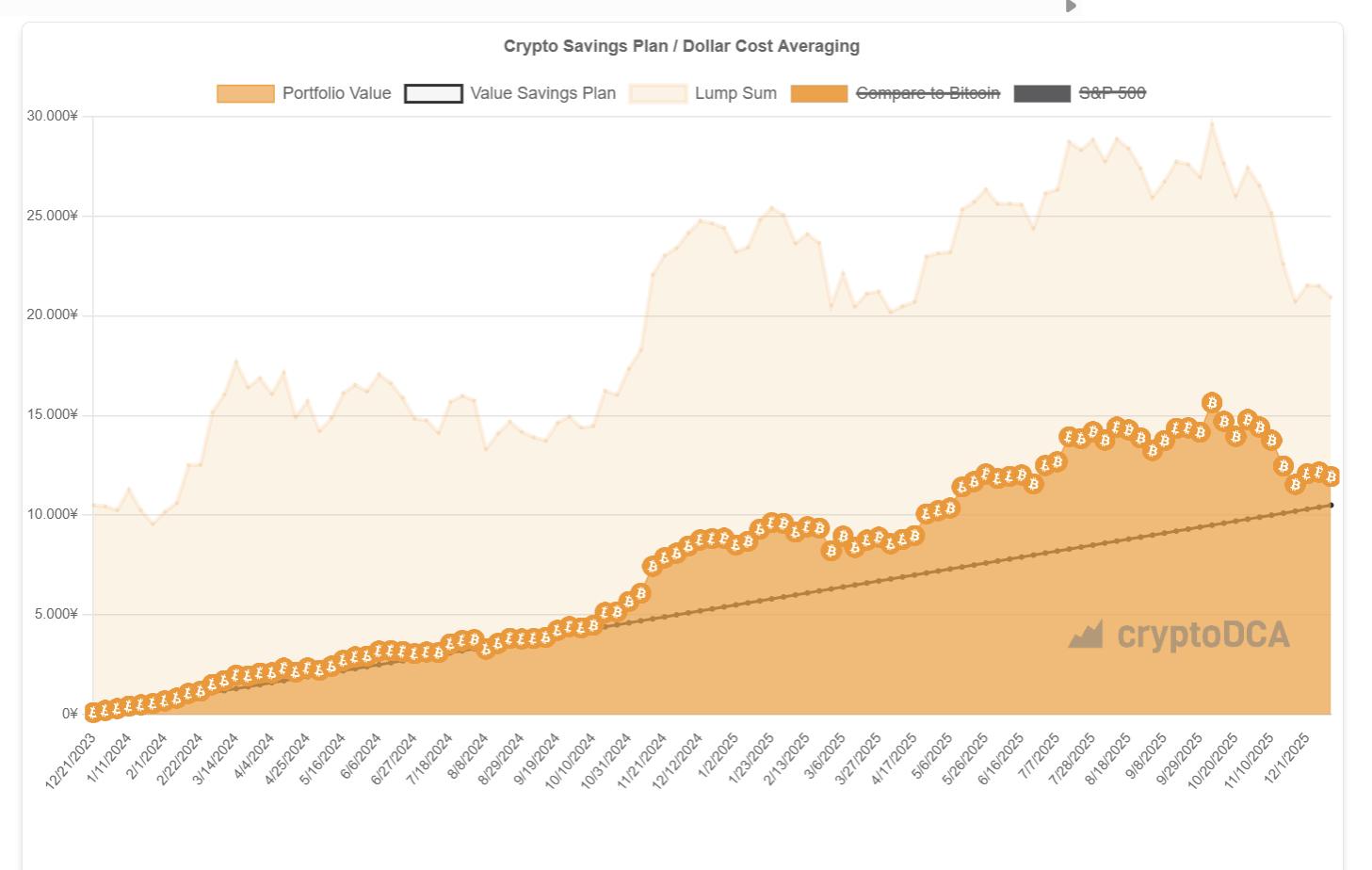This screenshot has height=870, width=1372.
Task: Hide the Value Savings Plan series via legend label
Action: click(542, 93)
